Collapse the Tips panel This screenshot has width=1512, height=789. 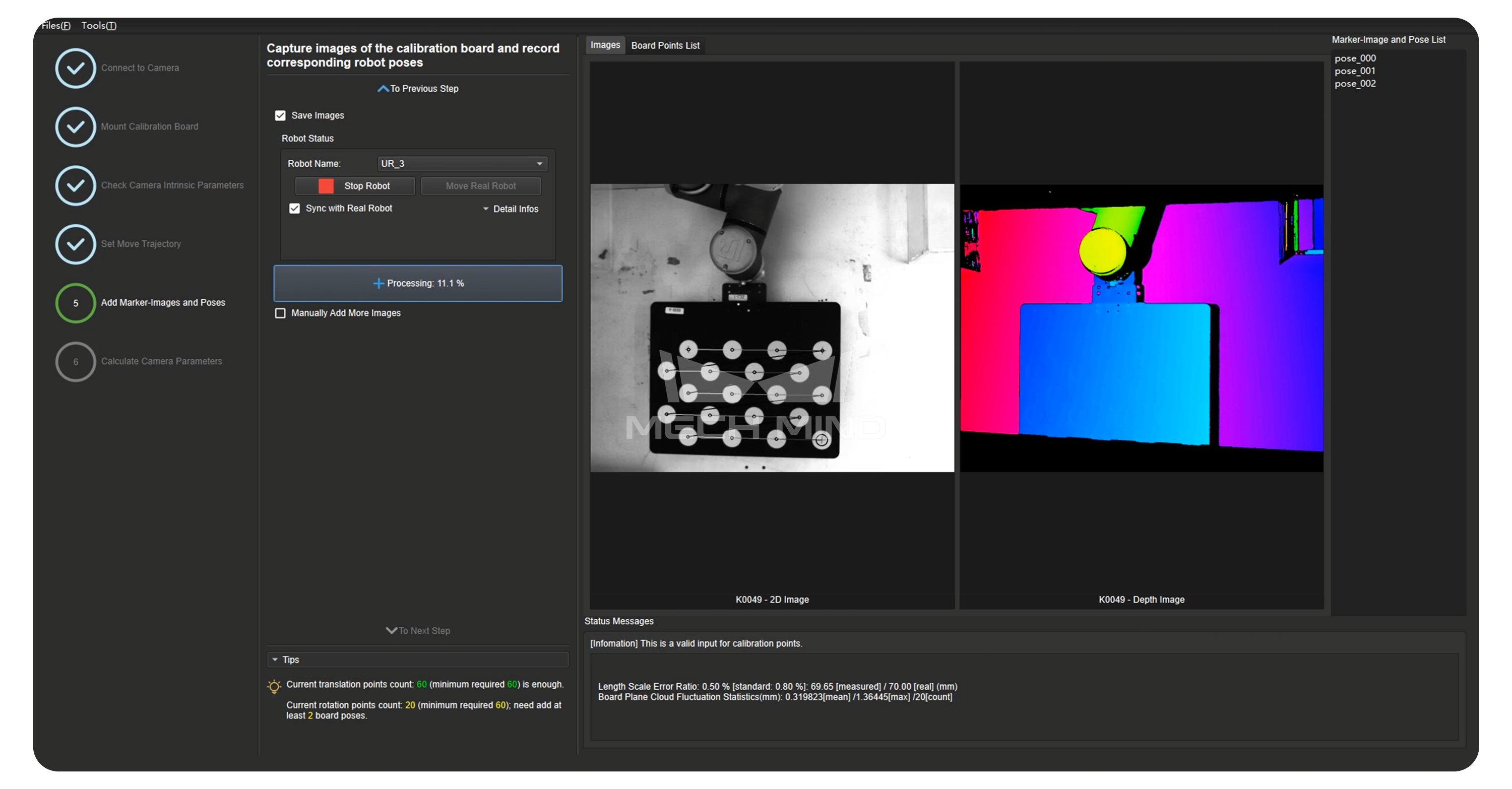point(275,660)
